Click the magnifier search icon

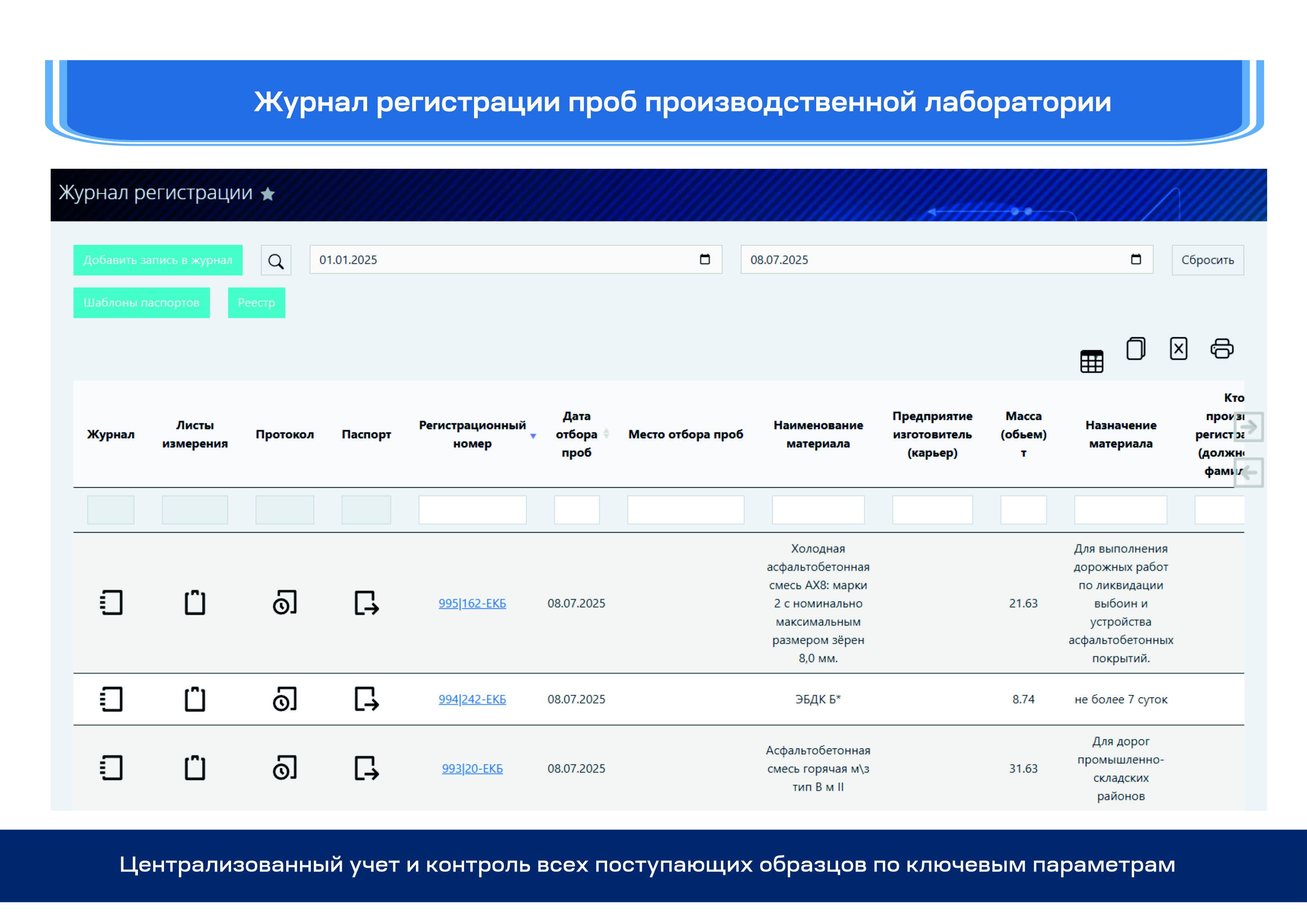pos(276,260)
